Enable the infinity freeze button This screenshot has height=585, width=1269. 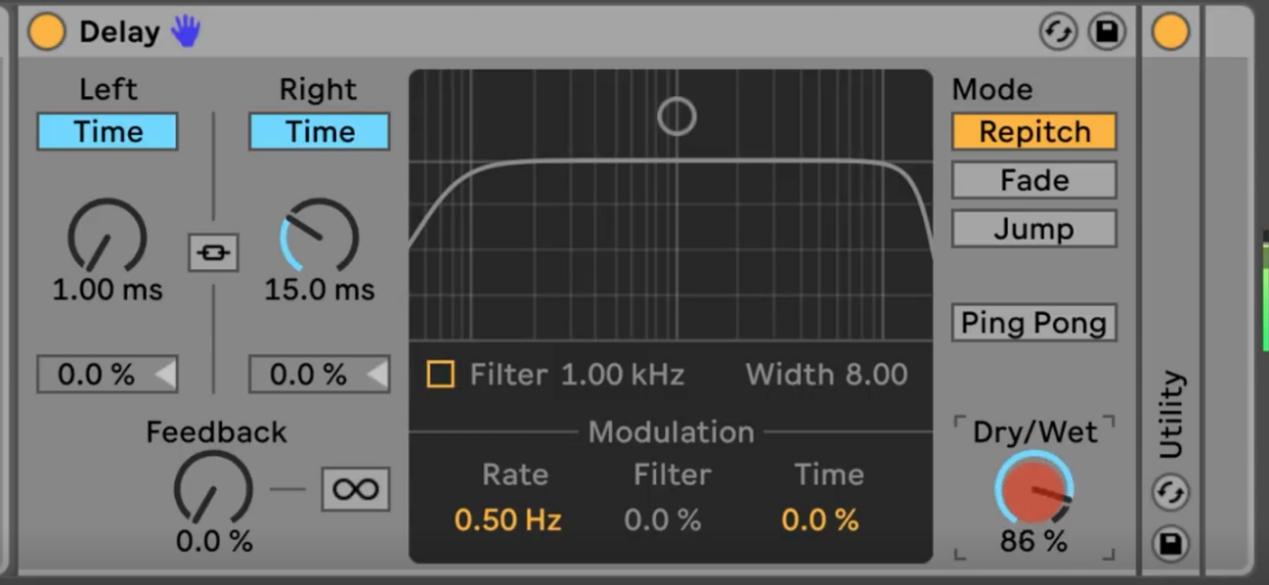[355, 489]
